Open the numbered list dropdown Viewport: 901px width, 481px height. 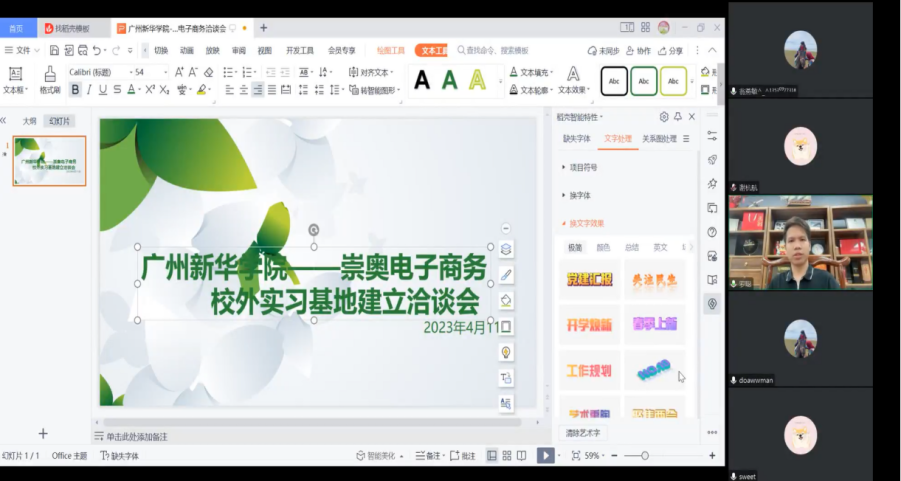[x=255, y=72]
